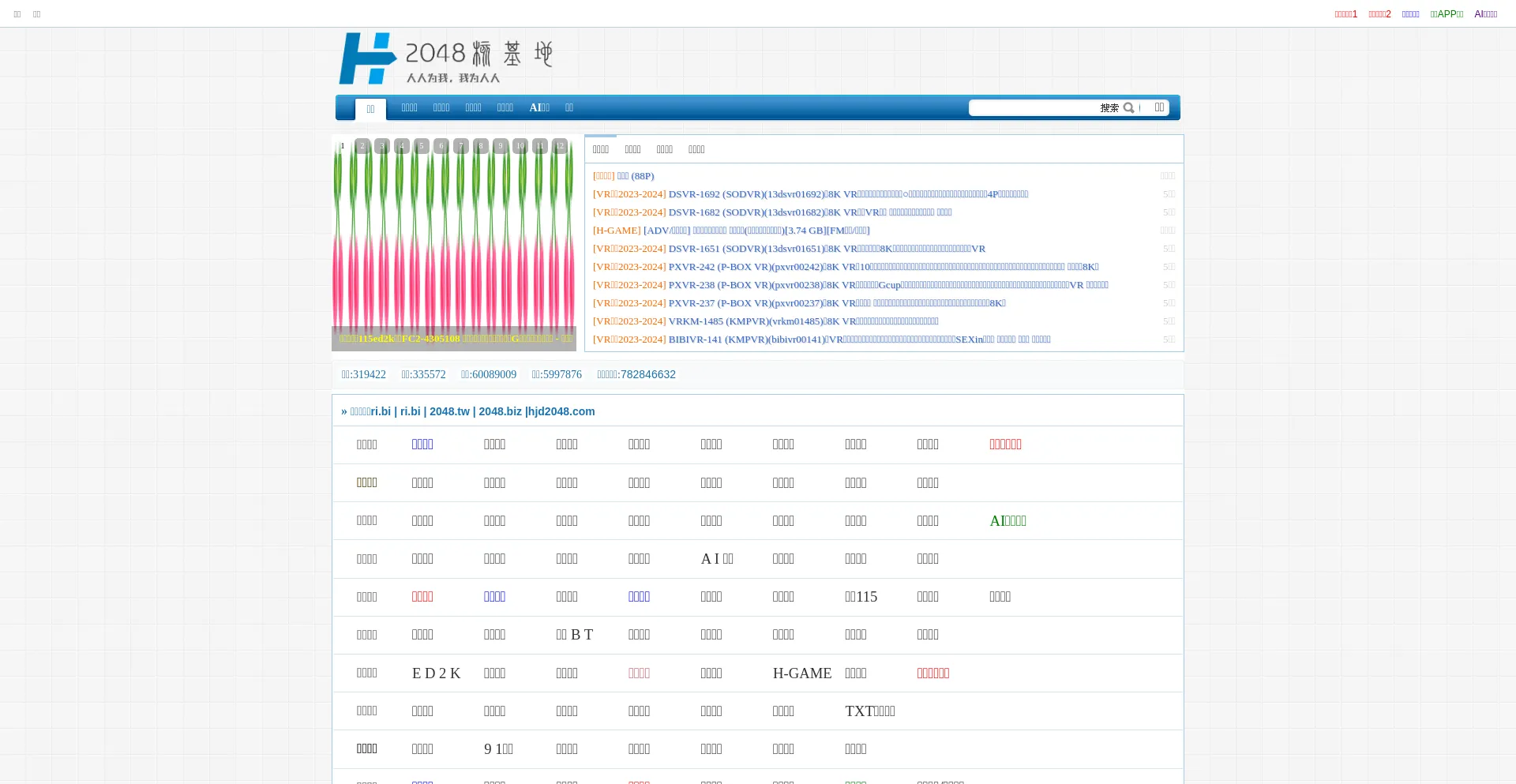This screenshot has width=1516, height=784.
Task: Select slideshow page number 12
Action: pos(560,146)
